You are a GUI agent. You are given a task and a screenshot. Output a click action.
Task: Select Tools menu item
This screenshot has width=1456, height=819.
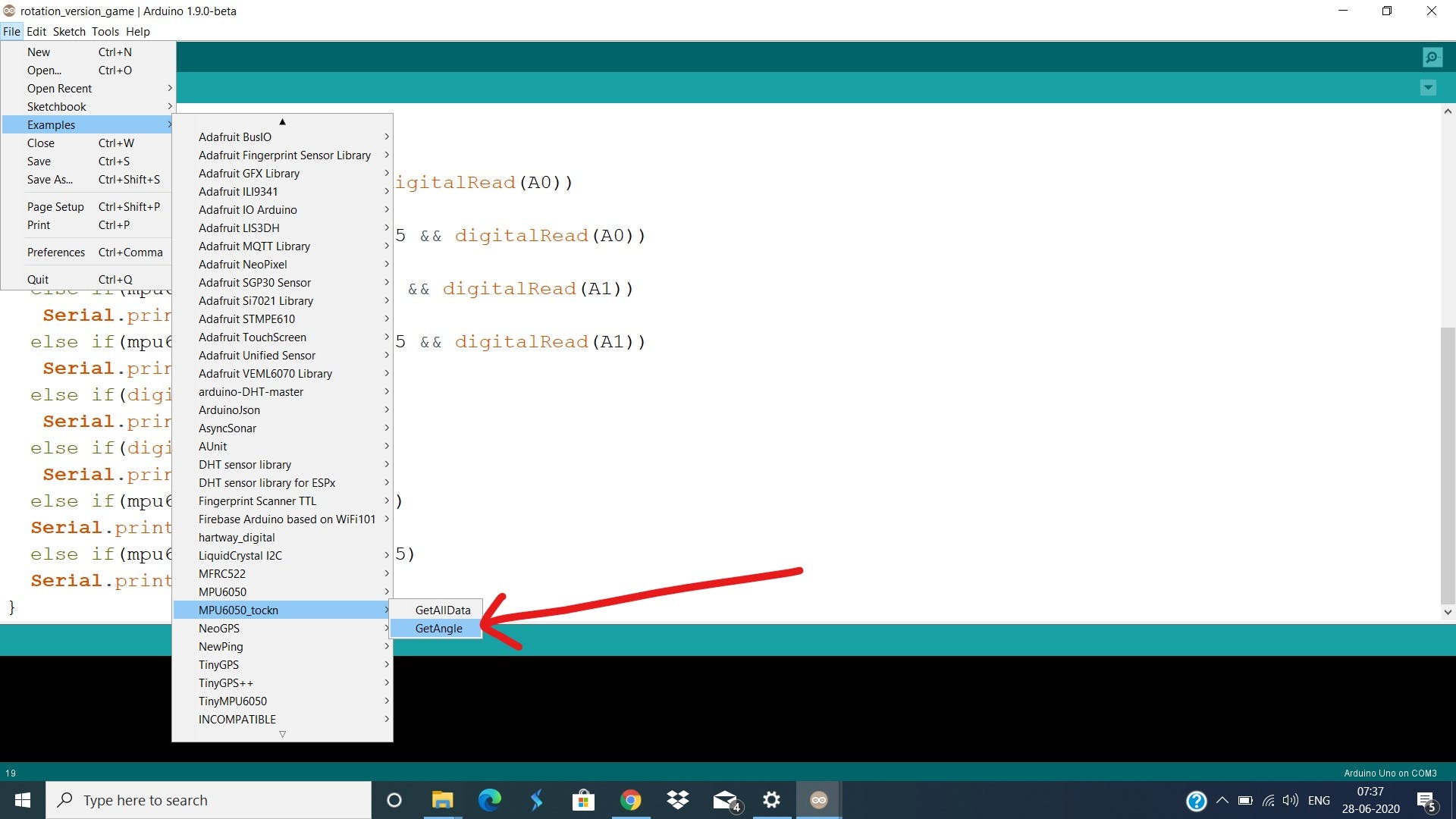pyautogui.click(x=105, y=31)
